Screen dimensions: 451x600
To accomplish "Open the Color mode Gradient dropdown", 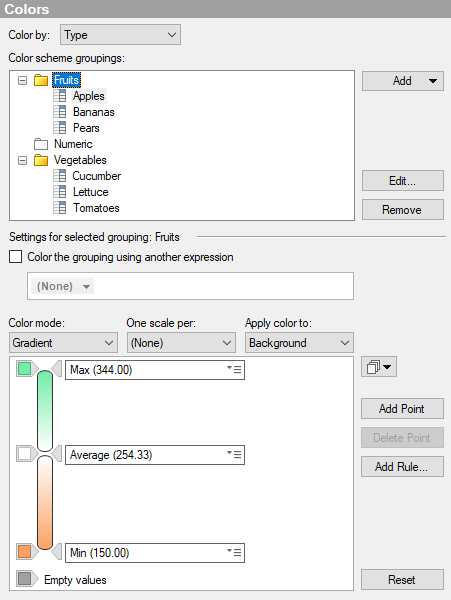I will pyautogui.click(x=63, y=342).
